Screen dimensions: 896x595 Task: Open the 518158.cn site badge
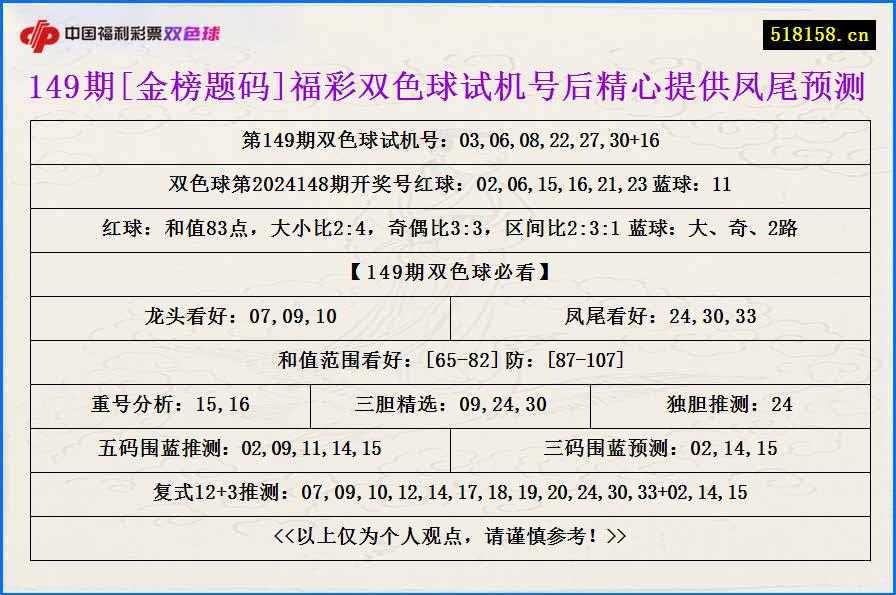(827, 30)
